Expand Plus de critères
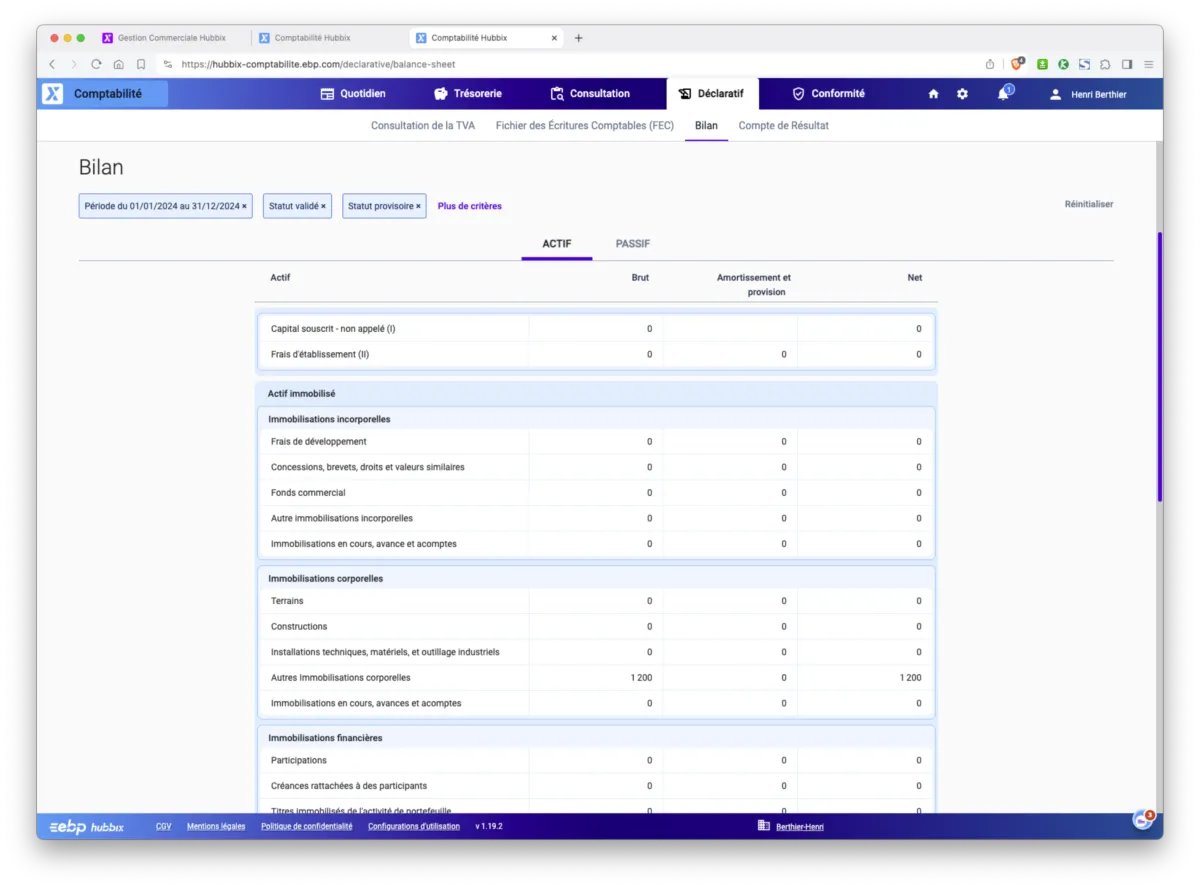 [x=469, y=206]
